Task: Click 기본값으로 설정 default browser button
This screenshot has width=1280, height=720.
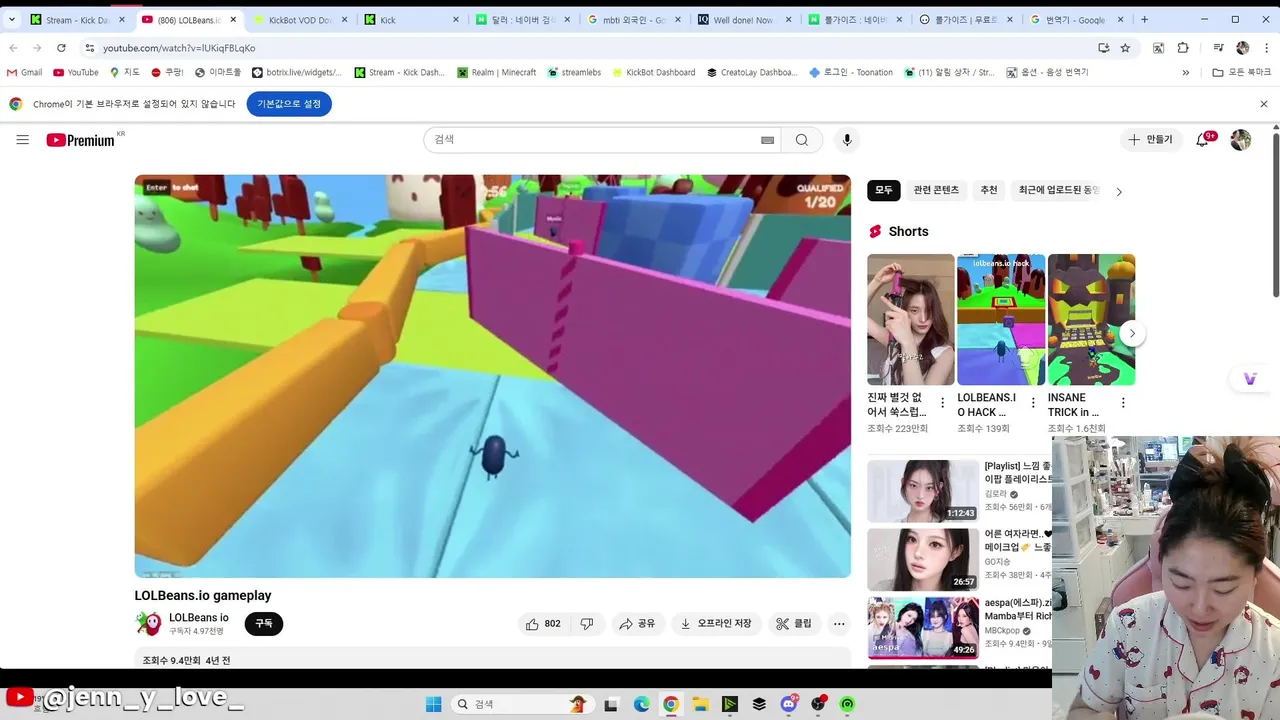Action: pyautogui.click(x=289, y=104)
